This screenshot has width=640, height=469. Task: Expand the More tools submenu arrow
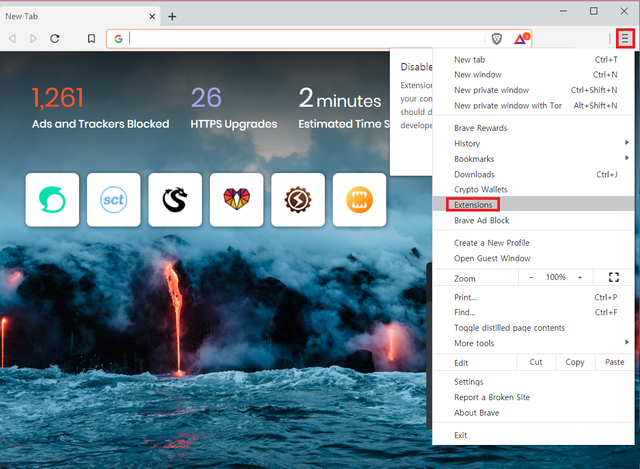click(627, 342)
